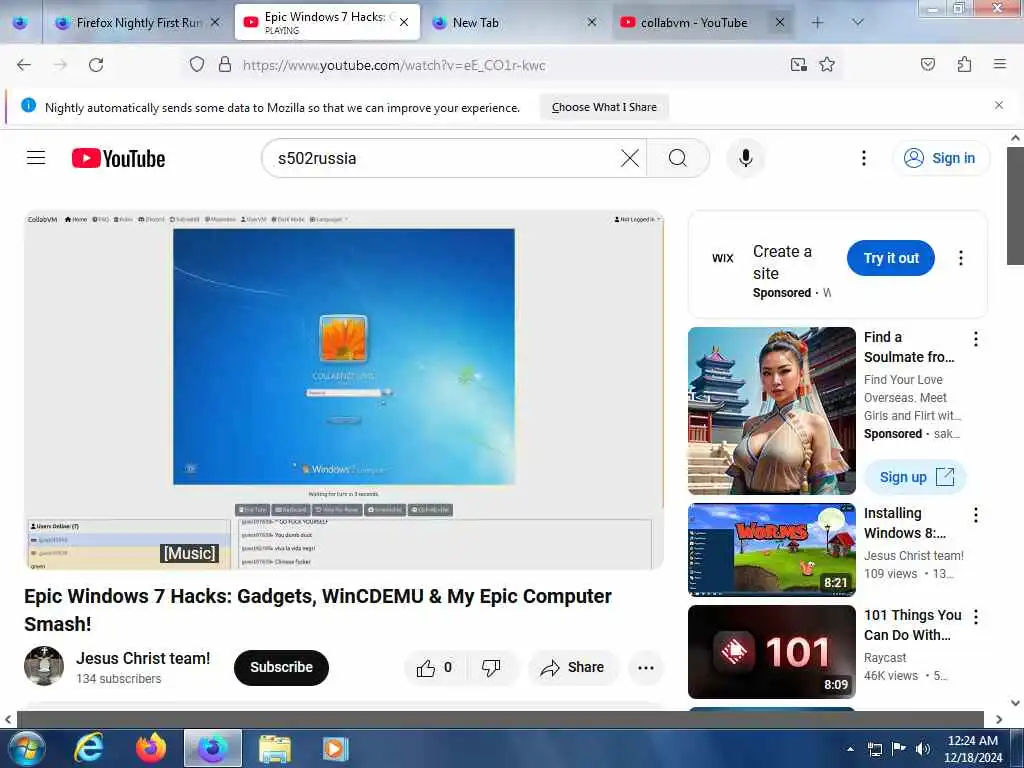Viewport: 1024px width, 768px height.
Task: Run search with the magnifier button
Action: click(678, 158)
